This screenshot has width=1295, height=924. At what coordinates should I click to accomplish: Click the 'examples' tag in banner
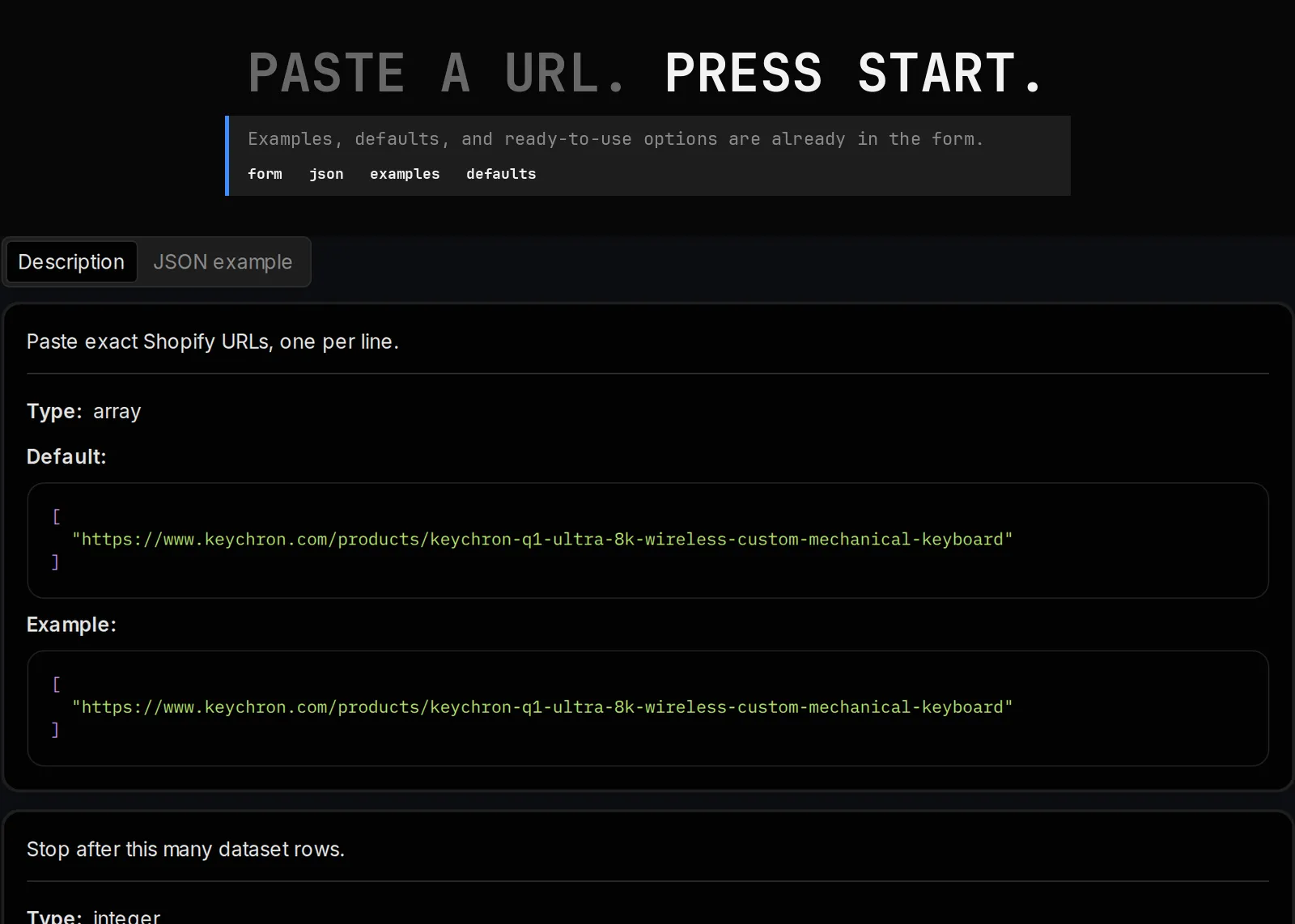pyautogui.click(x=405, y=174)
